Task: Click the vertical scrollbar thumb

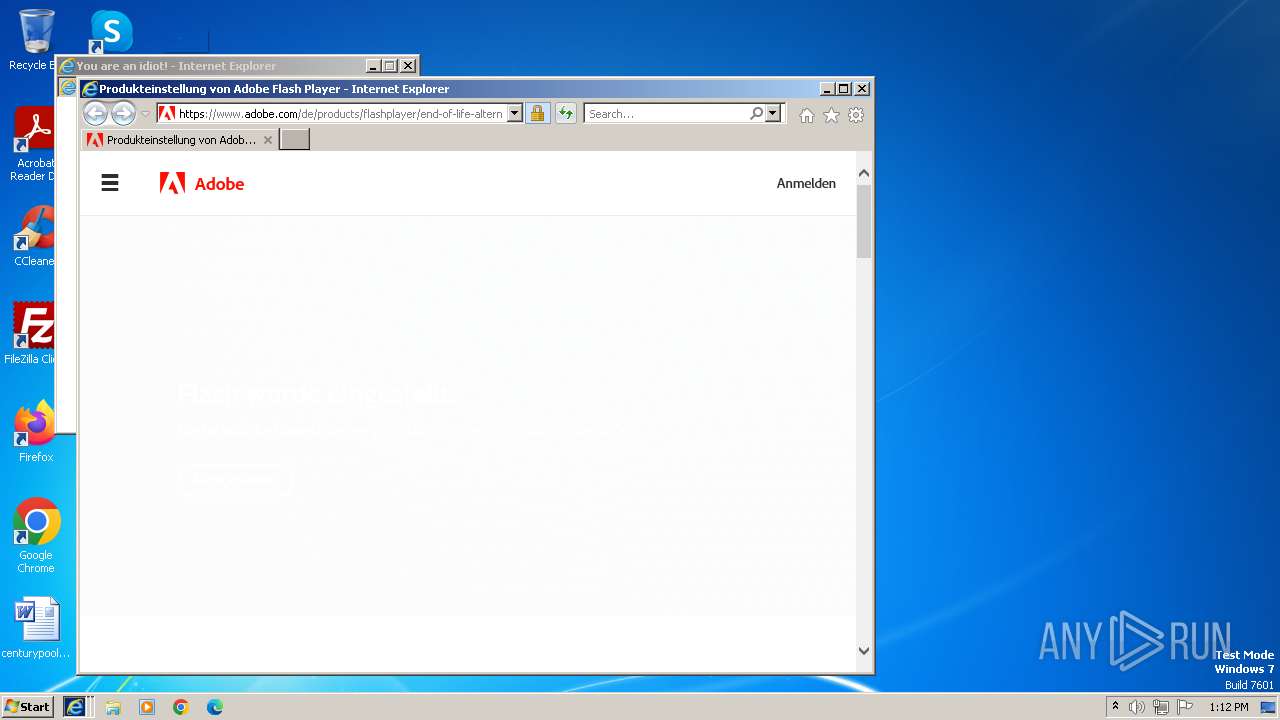Action: [x=864, y=221]
